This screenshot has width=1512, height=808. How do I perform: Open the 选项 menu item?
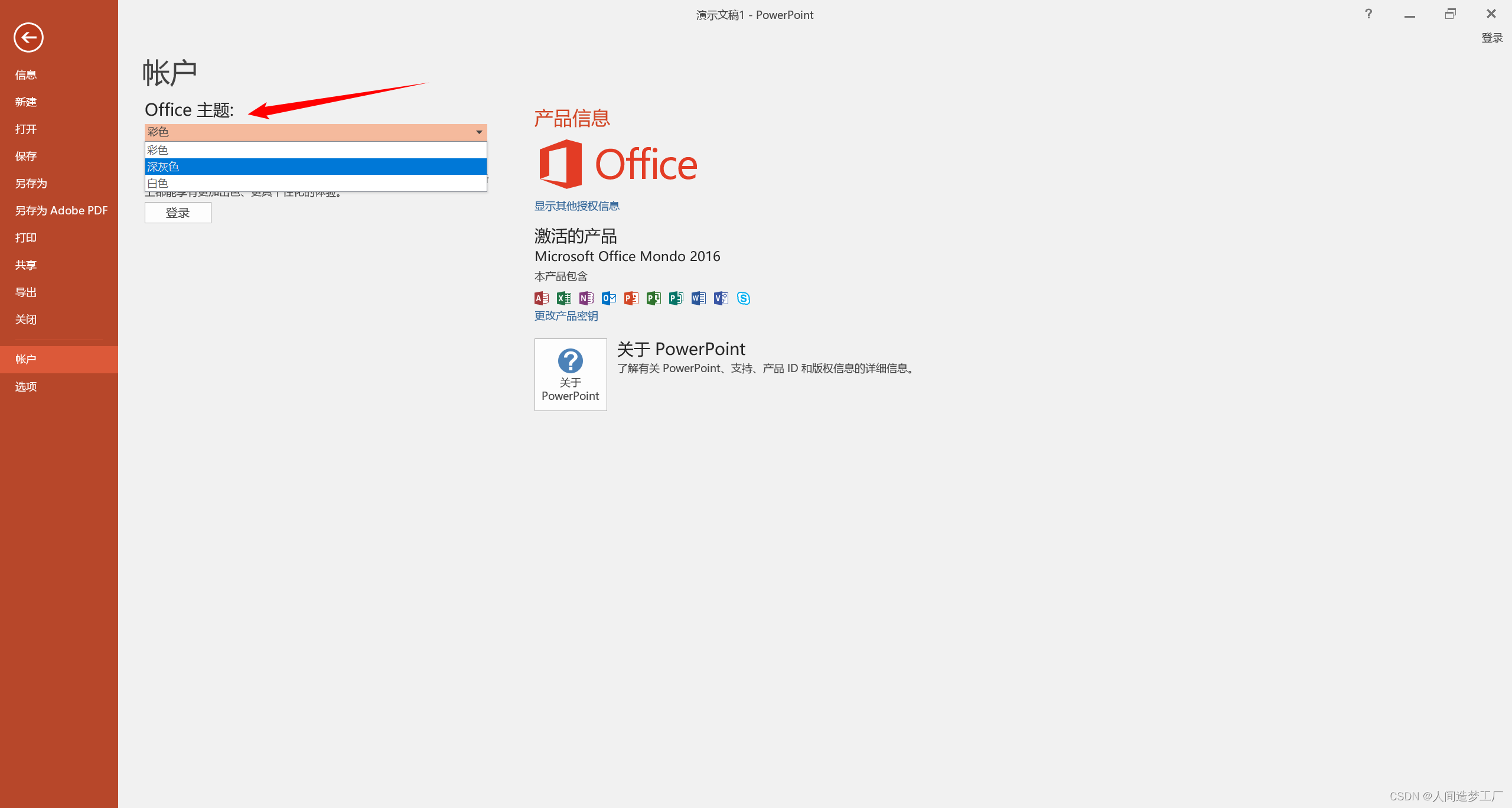click(26, 386)
